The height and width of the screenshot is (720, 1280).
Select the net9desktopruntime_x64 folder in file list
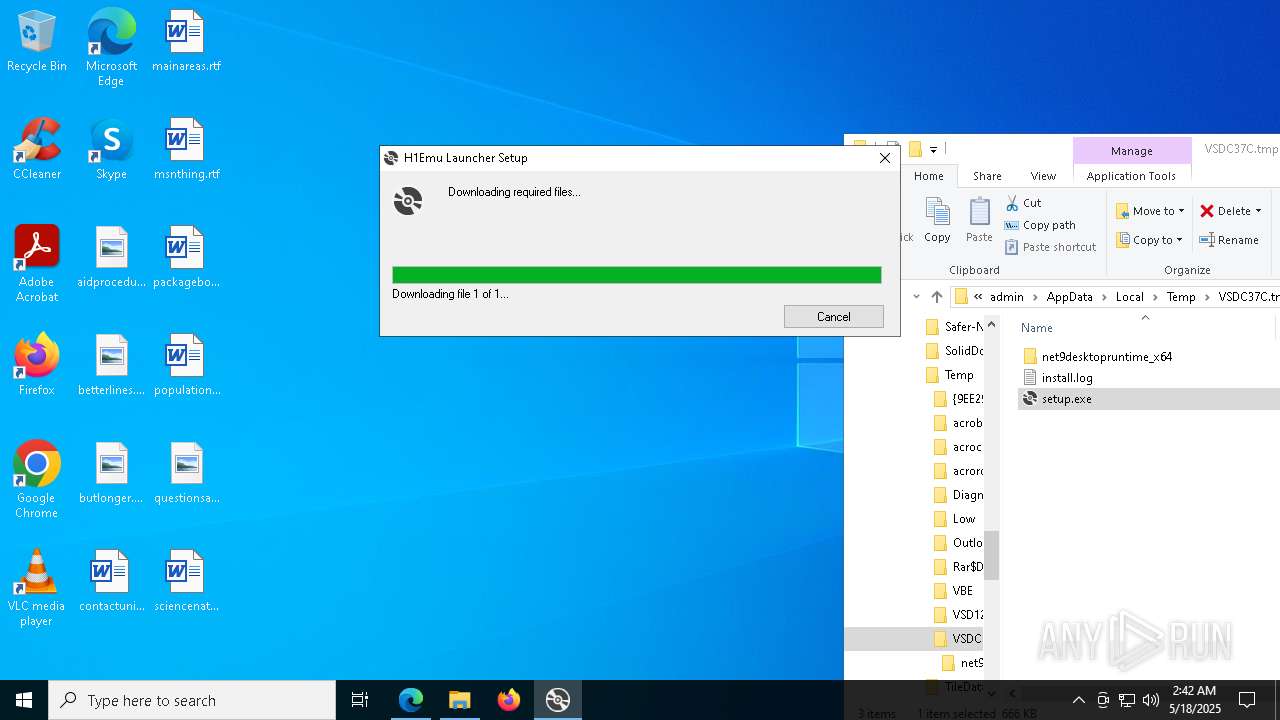(1107, 357)
